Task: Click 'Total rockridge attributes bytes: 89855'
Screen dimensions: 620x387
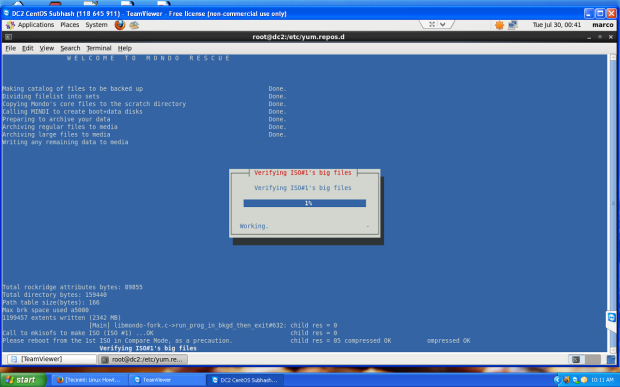Action: point(72,287)
